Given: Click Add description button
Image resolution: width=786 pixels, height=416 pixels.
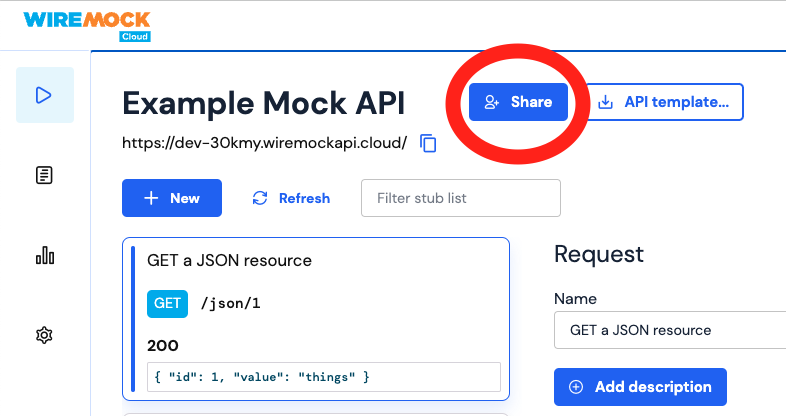Looking at the screenshot, I should (640, 387).
